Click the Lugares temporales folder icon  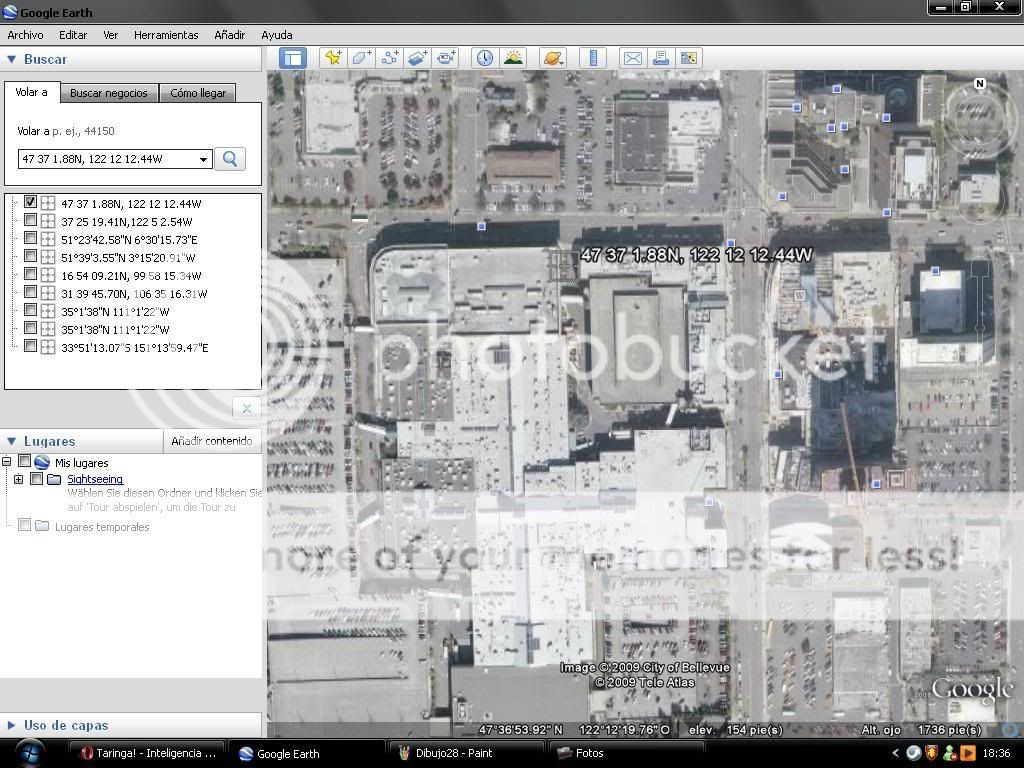[x=42, y=526]
